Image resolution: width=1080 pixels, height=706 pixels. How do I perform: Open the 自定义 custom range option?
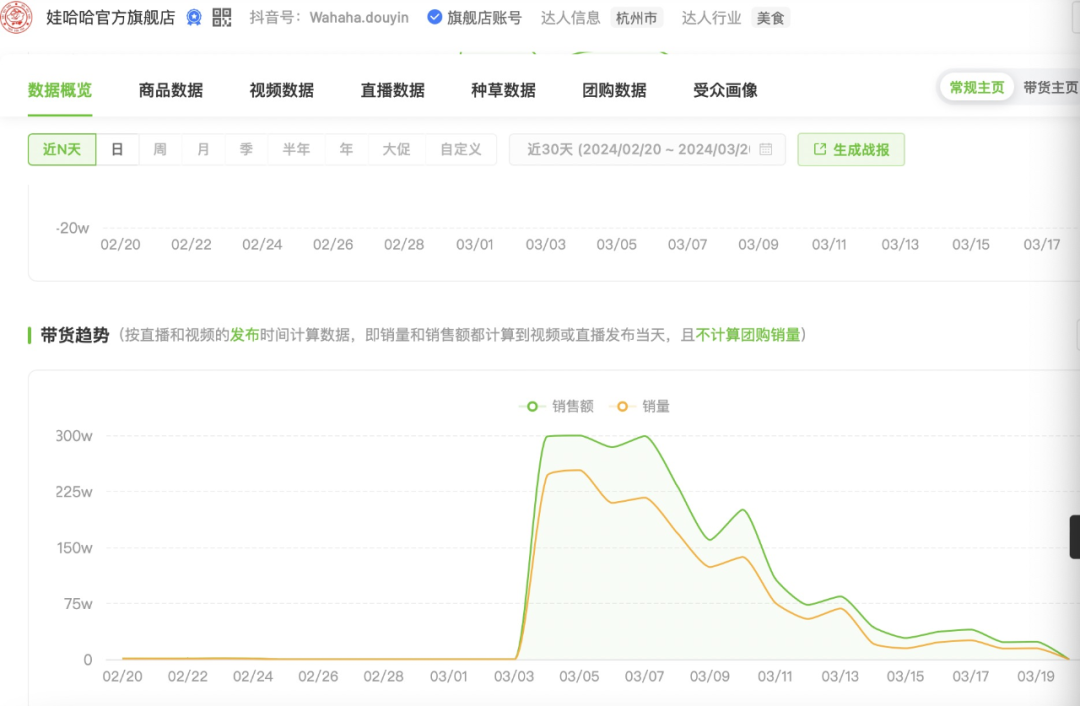461,150
